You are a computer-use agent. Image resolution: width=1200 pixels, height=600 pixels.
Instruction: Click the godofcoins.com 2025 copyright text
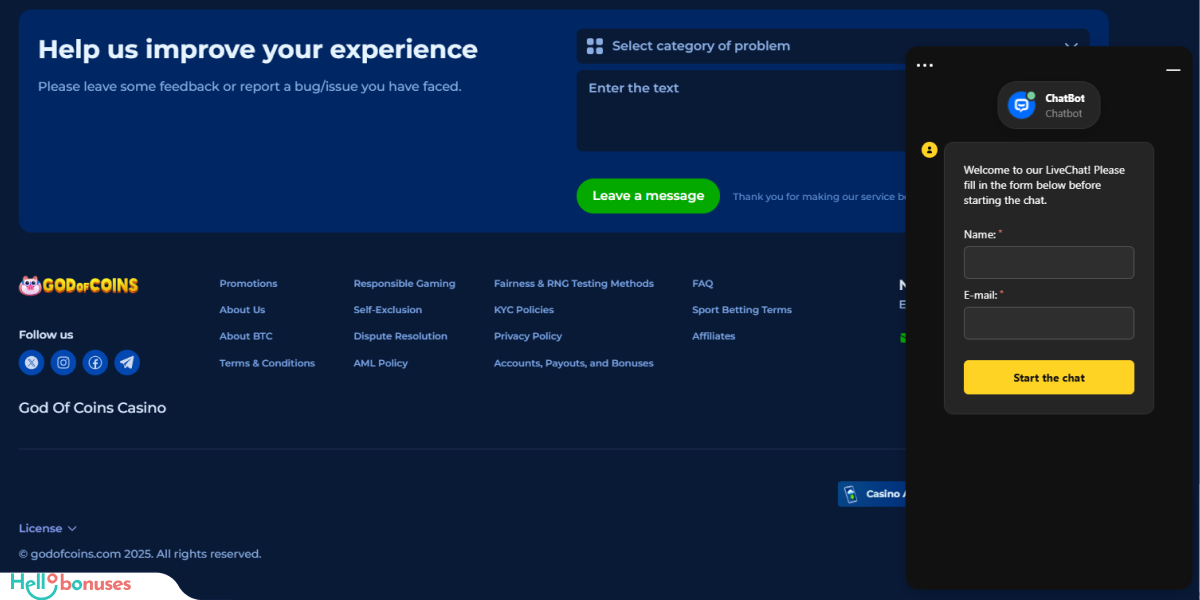[140, 554]
